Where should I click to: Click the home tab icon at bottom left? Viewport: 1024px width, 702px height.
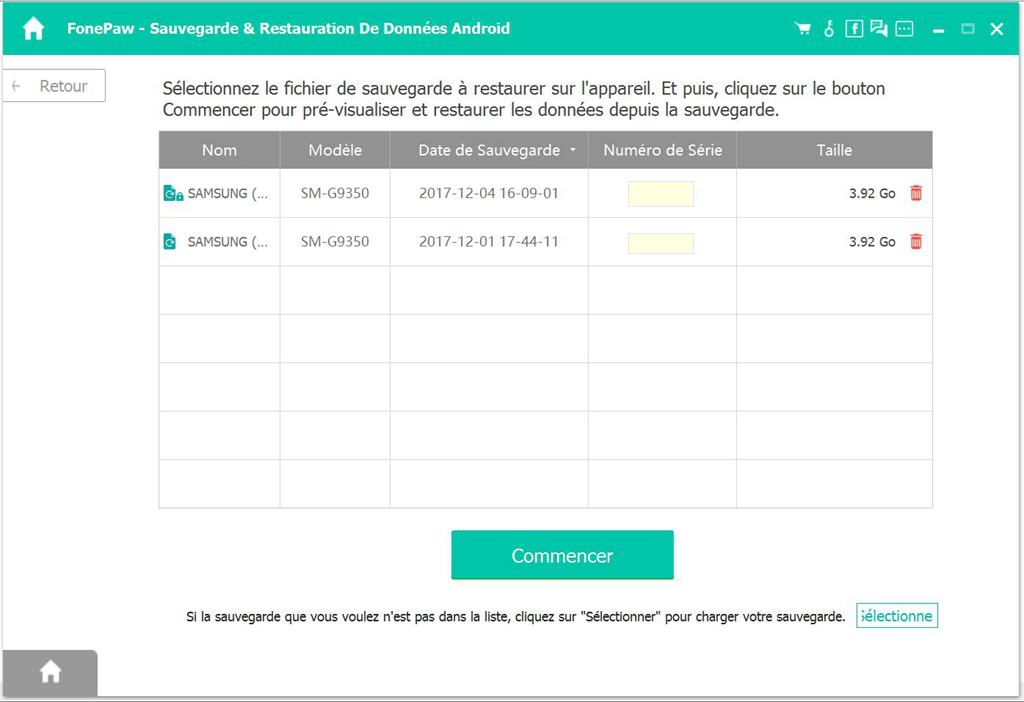pos(50,671)
